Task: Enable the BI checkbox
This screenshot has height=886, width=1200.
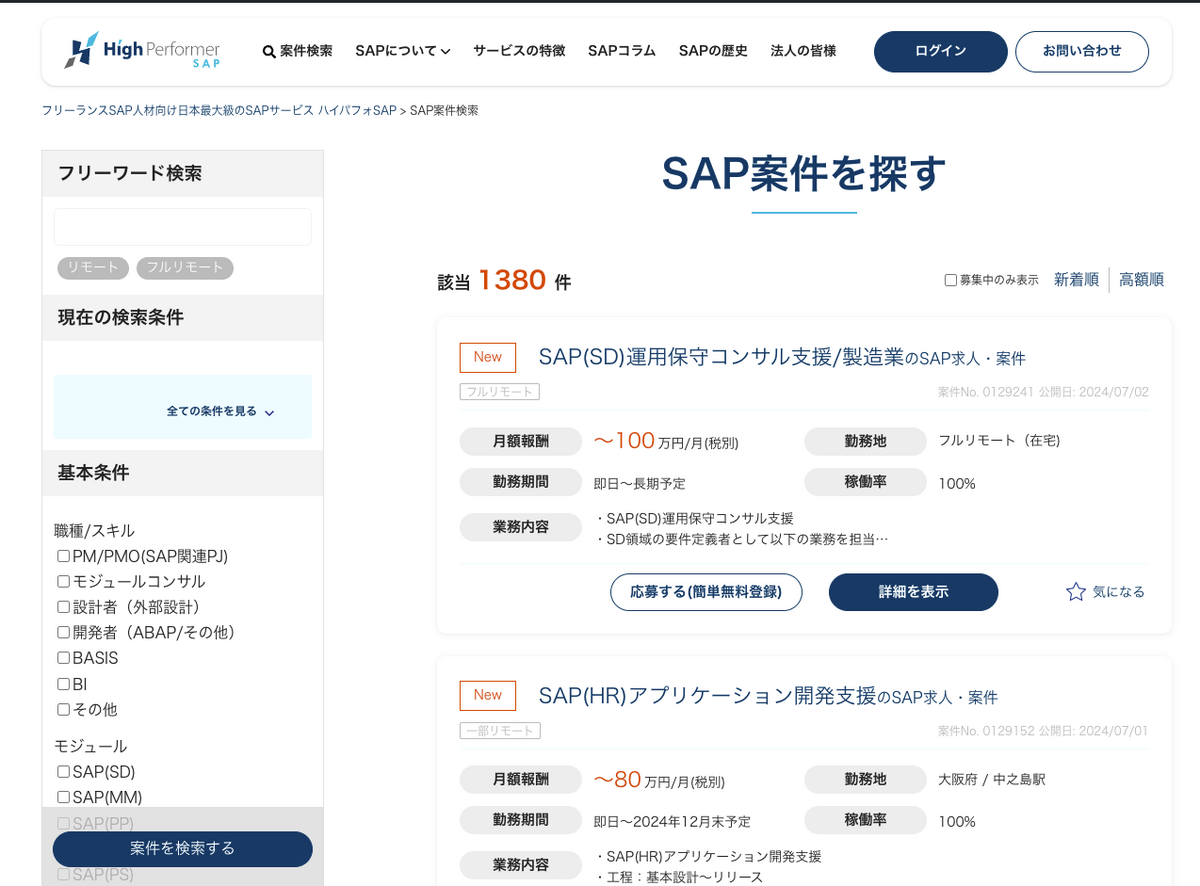Action: pyautogui.click(x=63, y=684)
